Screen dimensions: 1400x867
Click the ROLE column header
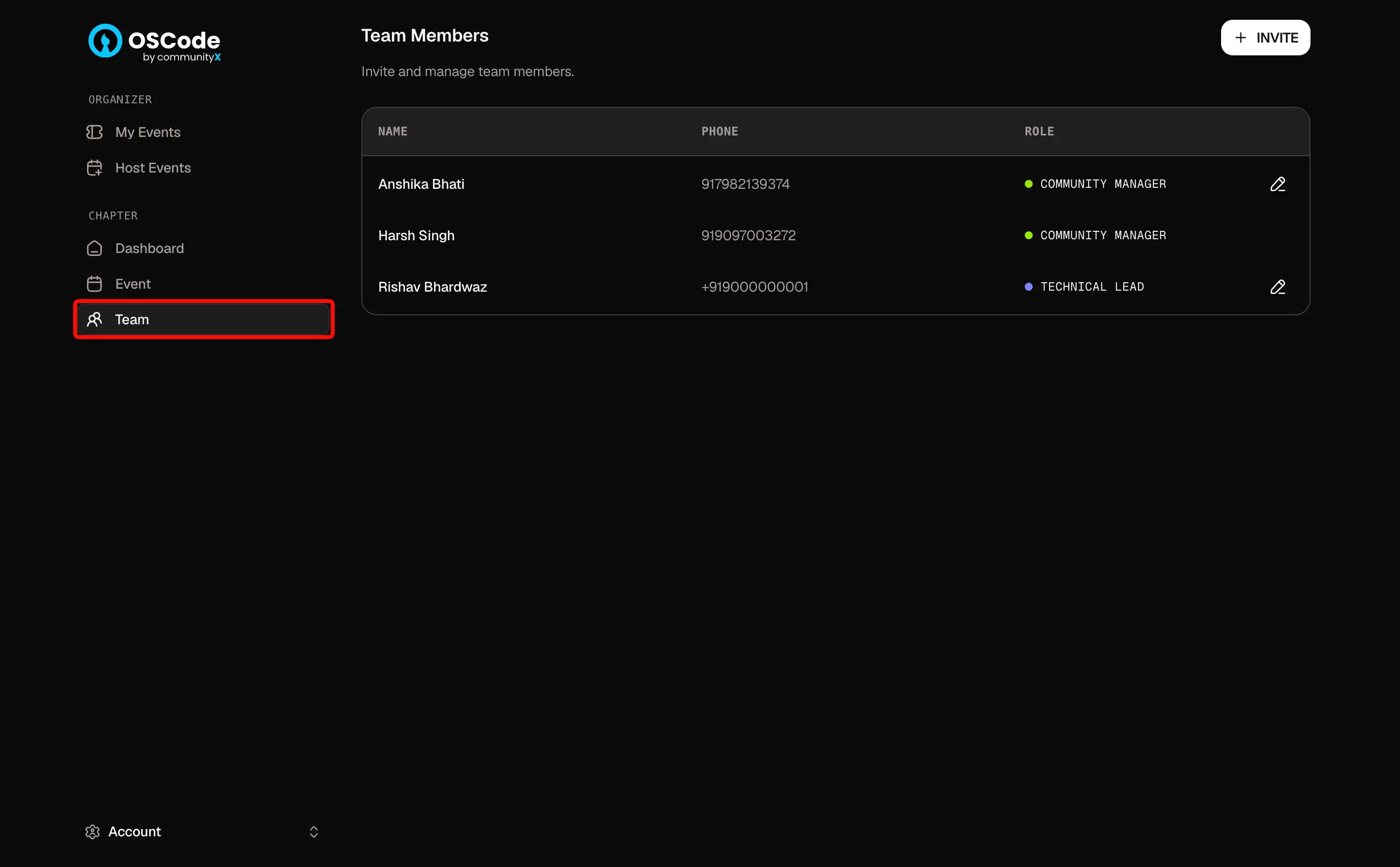pos(1039,131)
